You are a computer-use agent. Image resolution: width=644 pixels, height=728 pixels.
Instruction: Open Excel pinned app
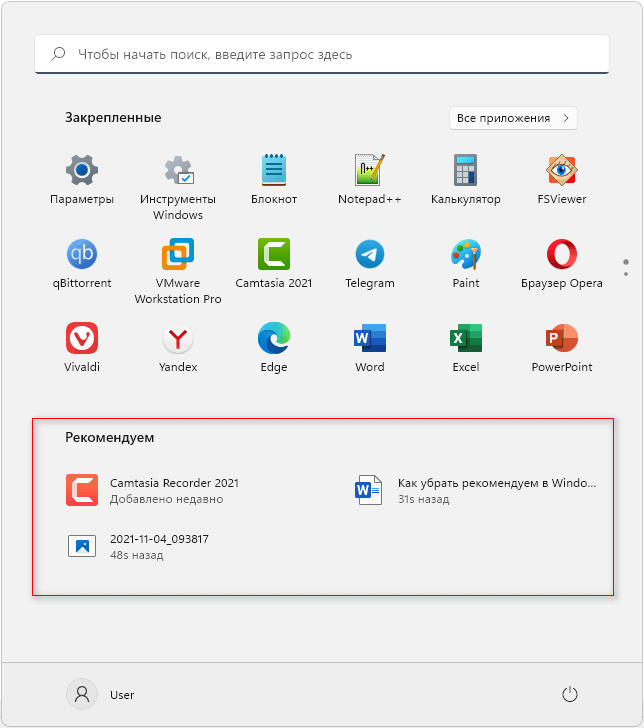466,348
